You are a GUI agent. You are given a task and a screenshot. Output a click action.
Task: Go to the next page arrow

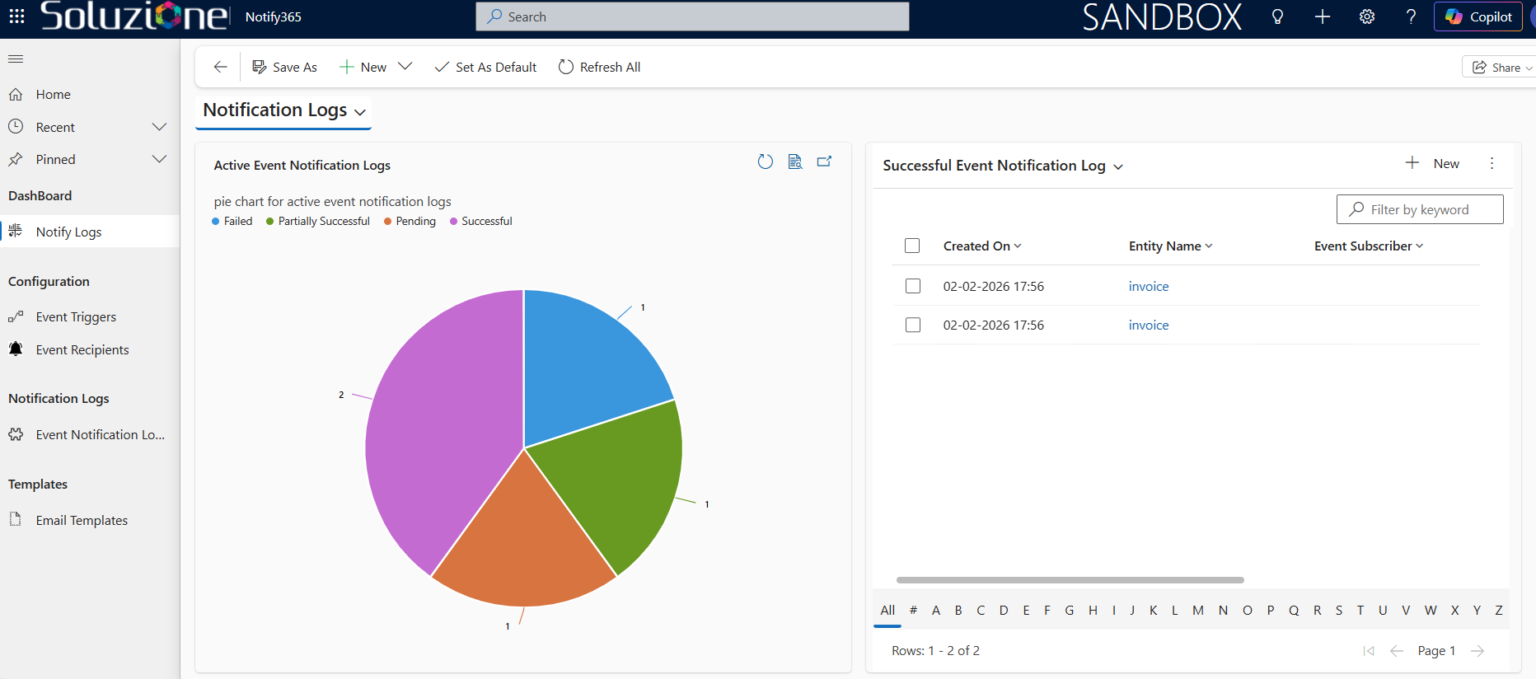(1477, 651)
